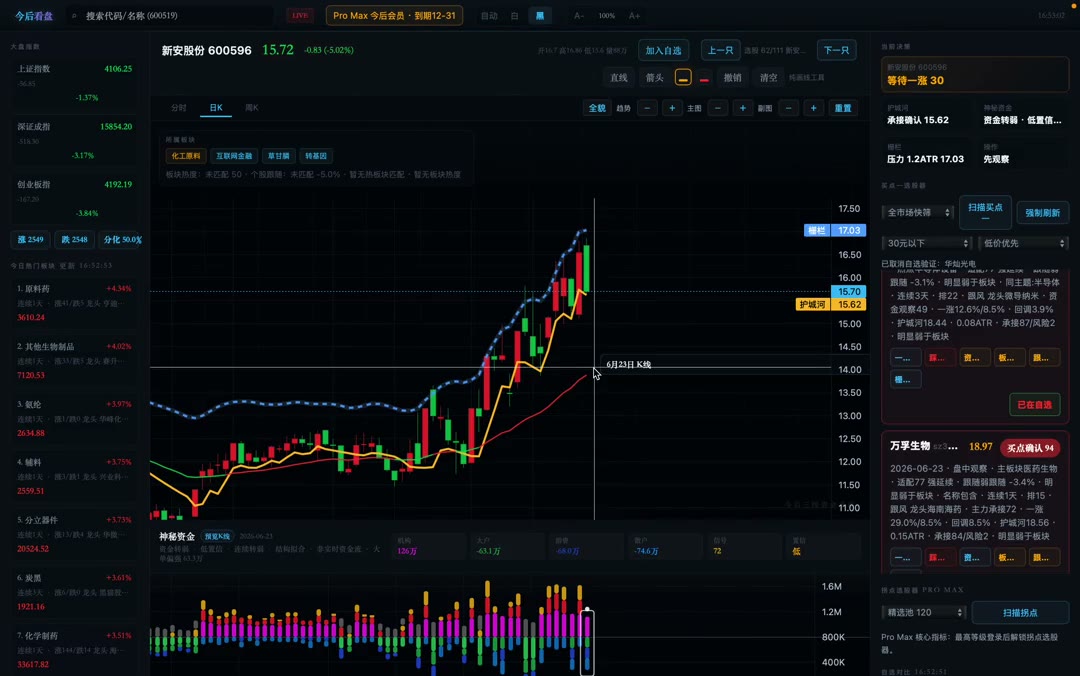Image resolution: width=1080 pixels, height=676 pixels.
Task: Click the search magnifier icon
Action: click(x=74, y=16)
